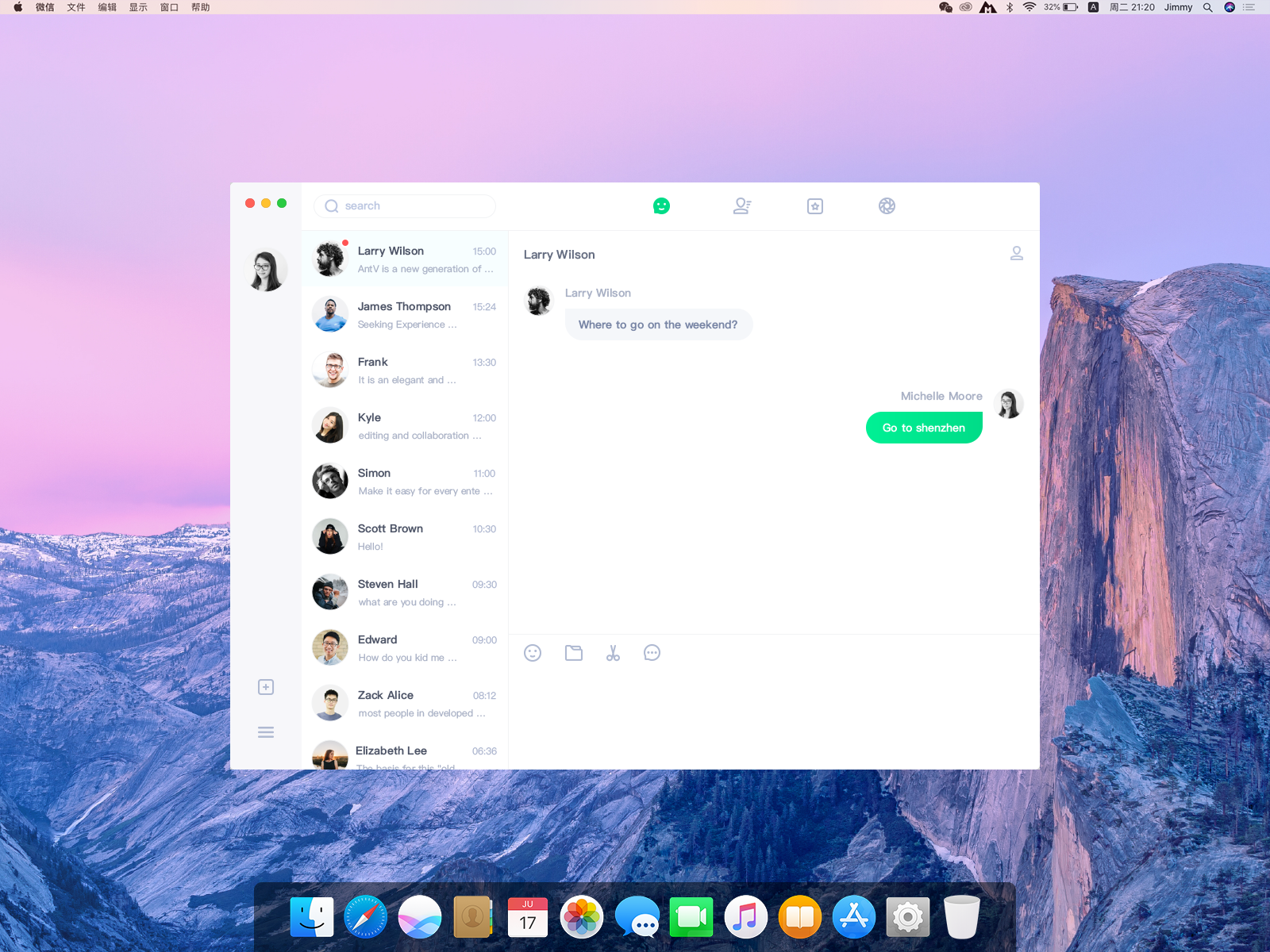
Task: Open the Messages app in the Dock
Action: pos(637,917)
